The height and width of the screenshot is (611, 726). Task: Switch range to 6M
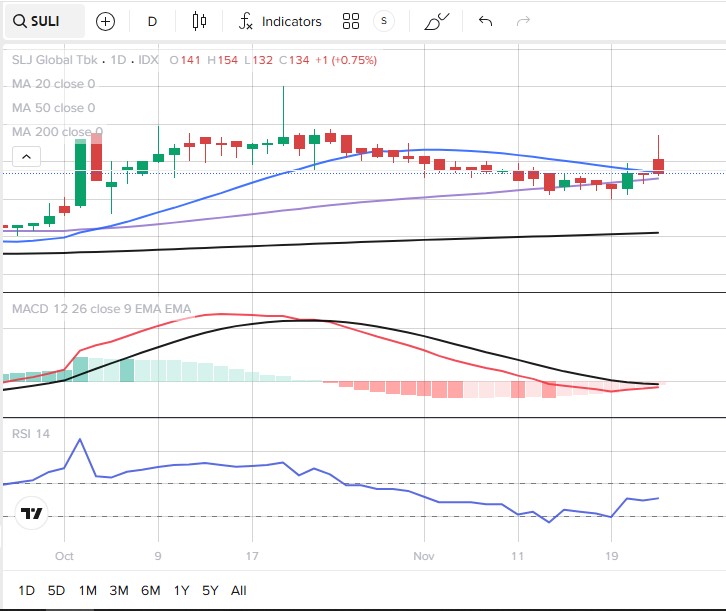click(150, 590)
